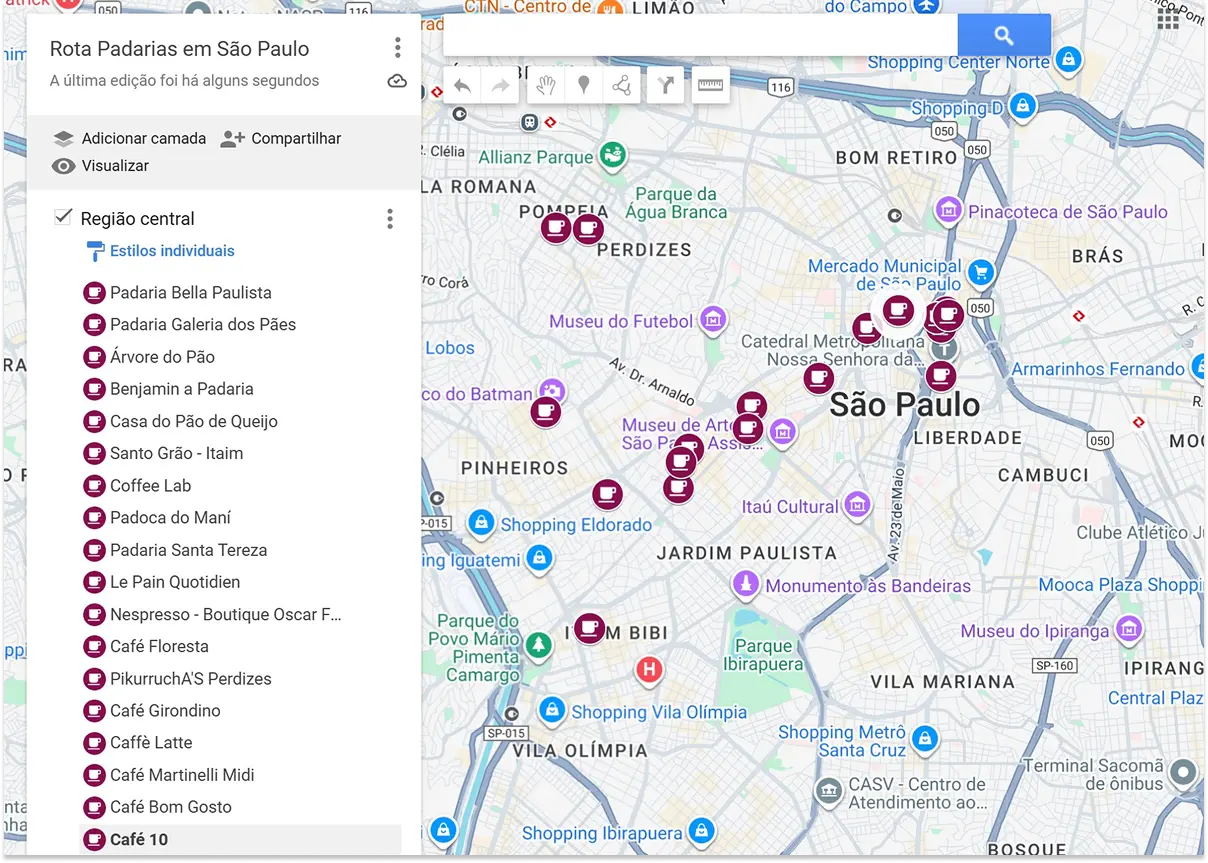
Task: Click inside the map search field
Action: tap(700, 34)
